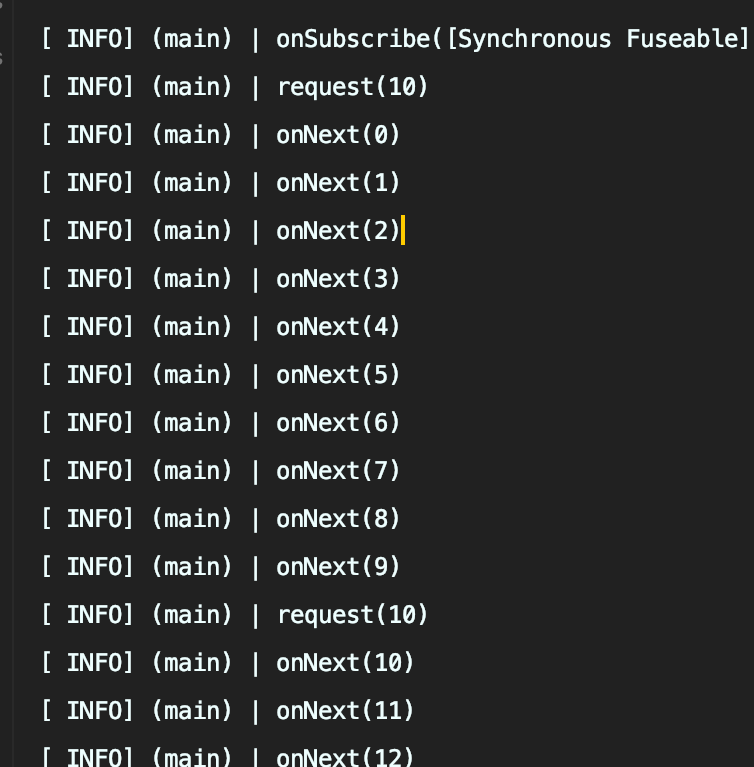Screen dimensions: 754x767
Task: Click the onNext(7) log entry
Action: [x=338, y=471]
